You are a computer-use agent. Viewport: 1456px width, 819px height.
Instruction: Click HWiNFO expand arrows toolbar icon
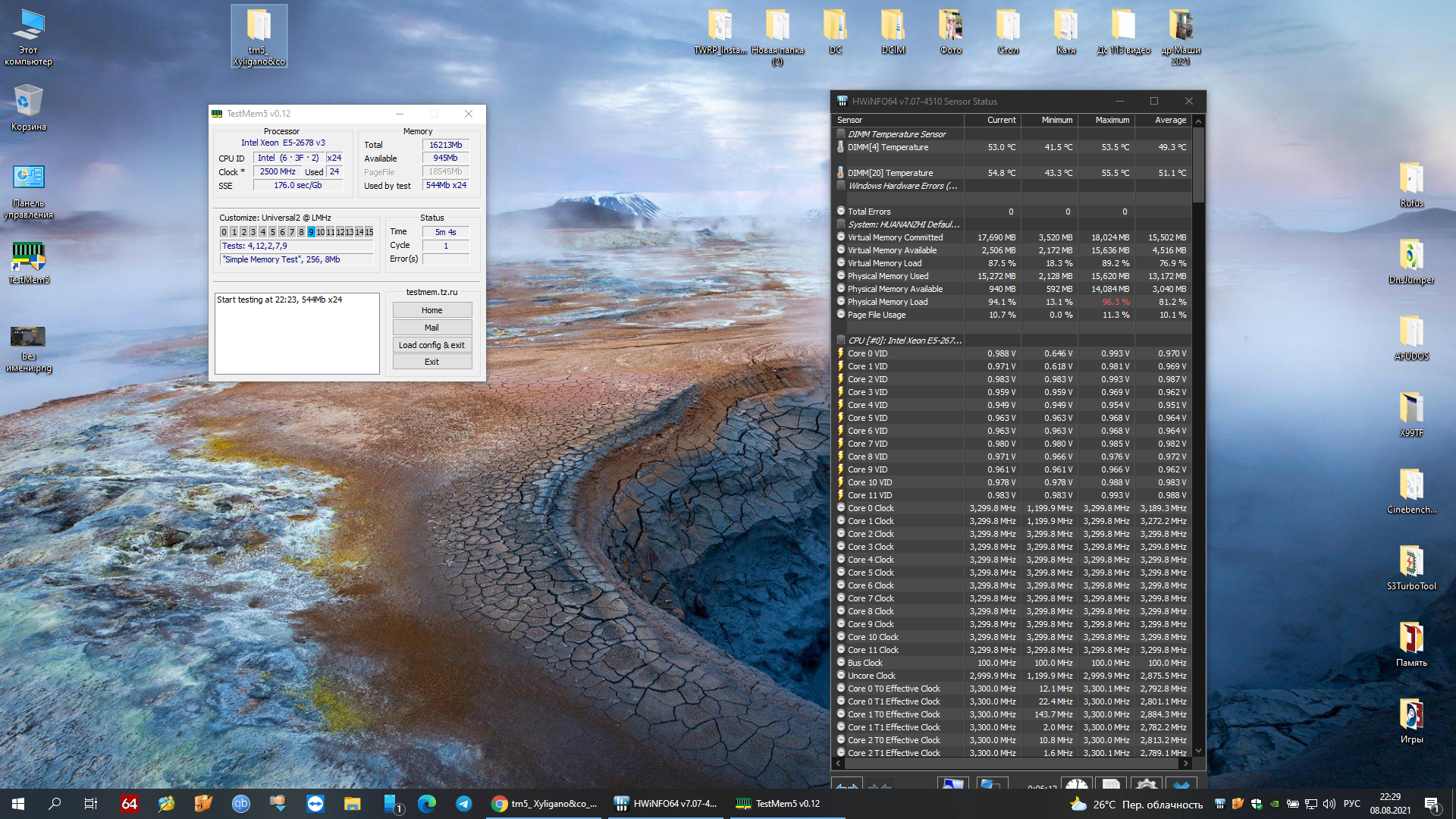(847, 784)
